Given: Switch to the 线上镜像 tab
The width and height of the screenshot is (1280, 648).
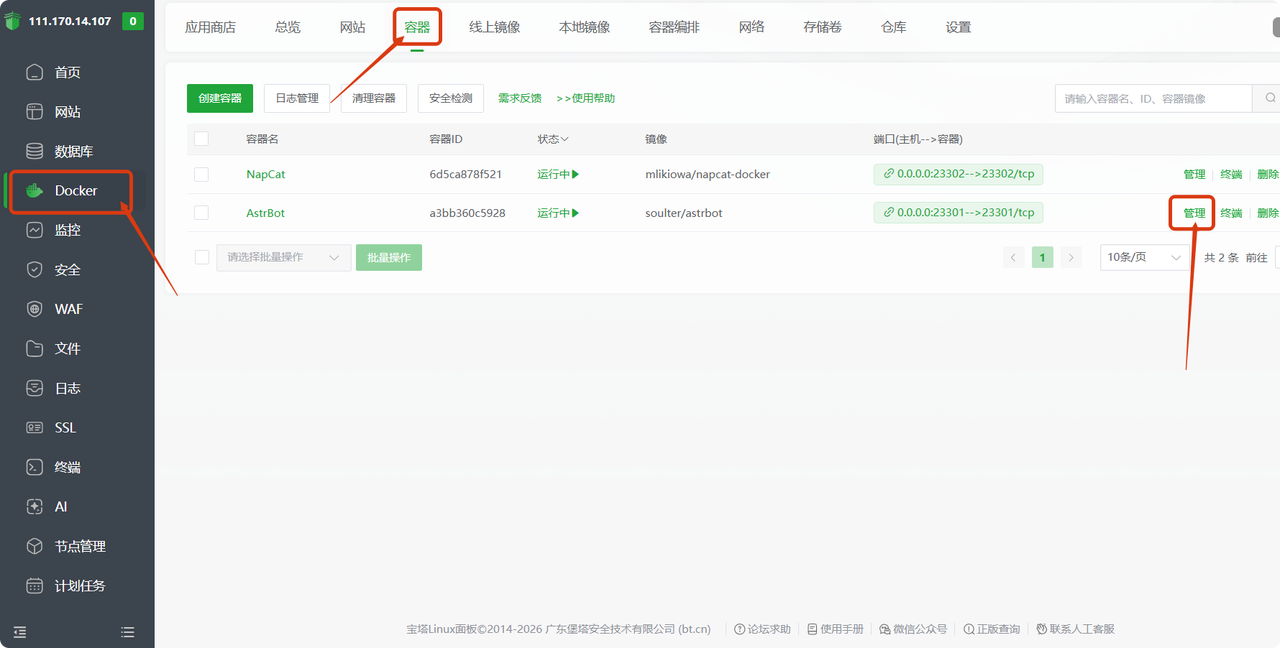Looking at the screenshot, I should 495,27.
